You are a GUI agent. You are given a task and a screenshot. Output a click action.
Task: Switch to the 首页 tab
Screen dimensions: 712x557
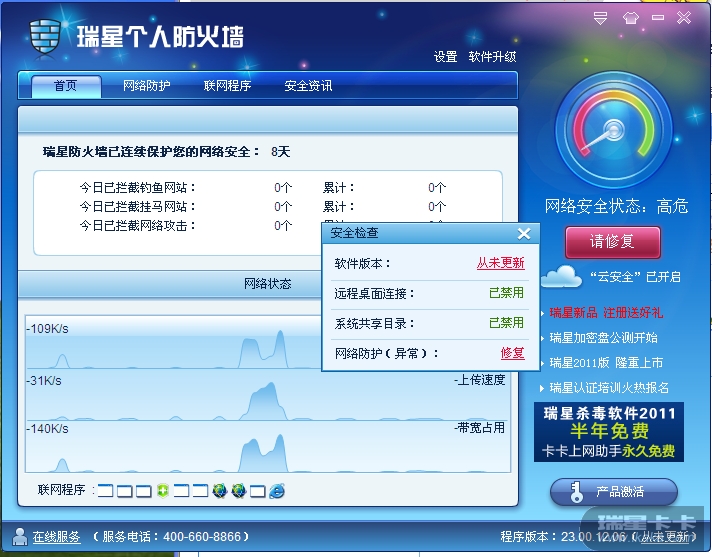pyautogui.click(x=66, y=86)
